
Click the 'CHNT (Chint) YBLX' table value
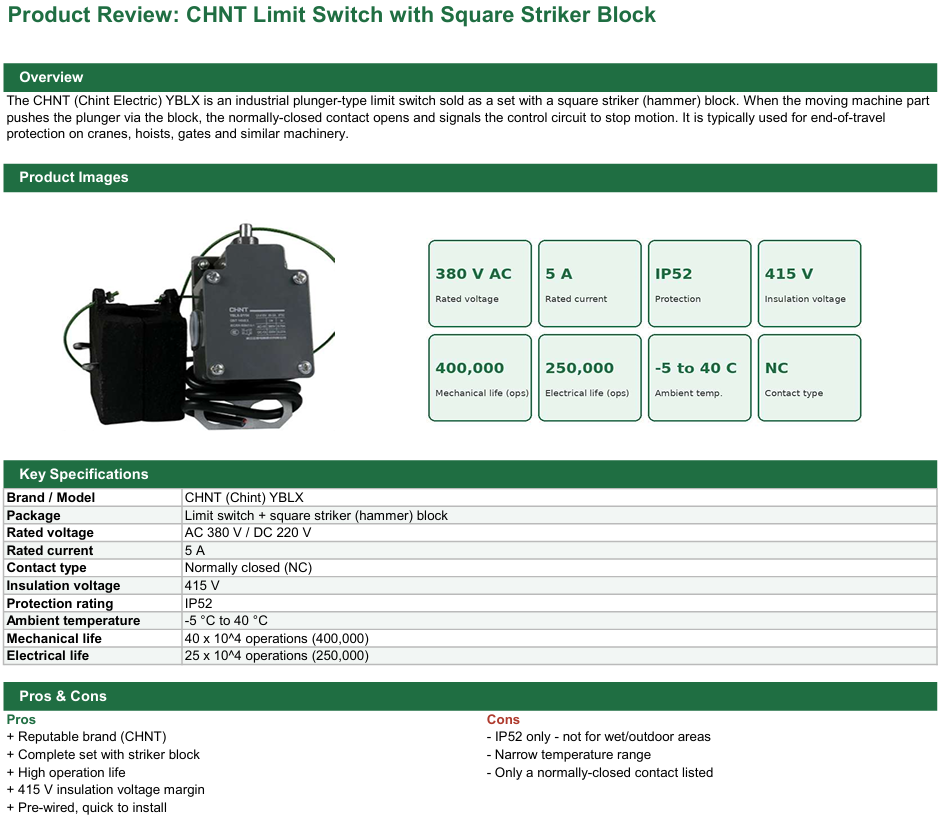(x=244, y=498)
